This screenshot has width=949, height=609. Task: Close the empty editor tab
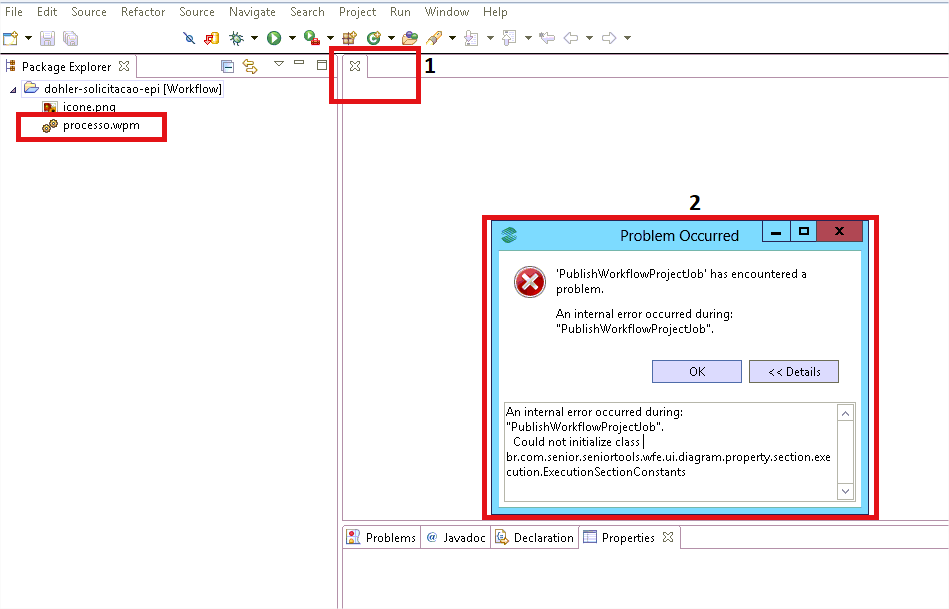(x=354, y=66)
